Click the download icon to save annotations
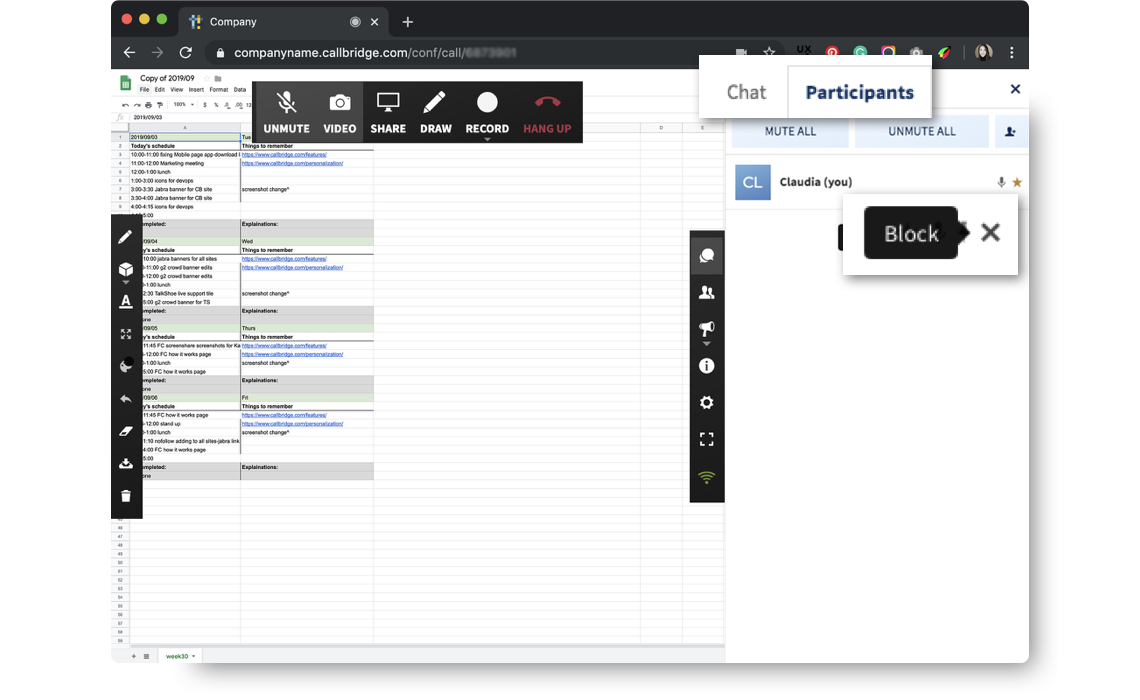The width and height of the screenshot is (1140, 700). 127,463
